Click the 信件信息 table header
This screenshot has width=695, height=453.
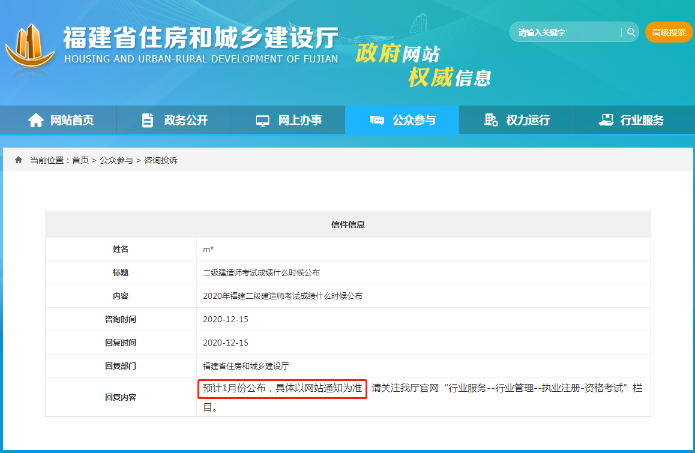[348, 224]
